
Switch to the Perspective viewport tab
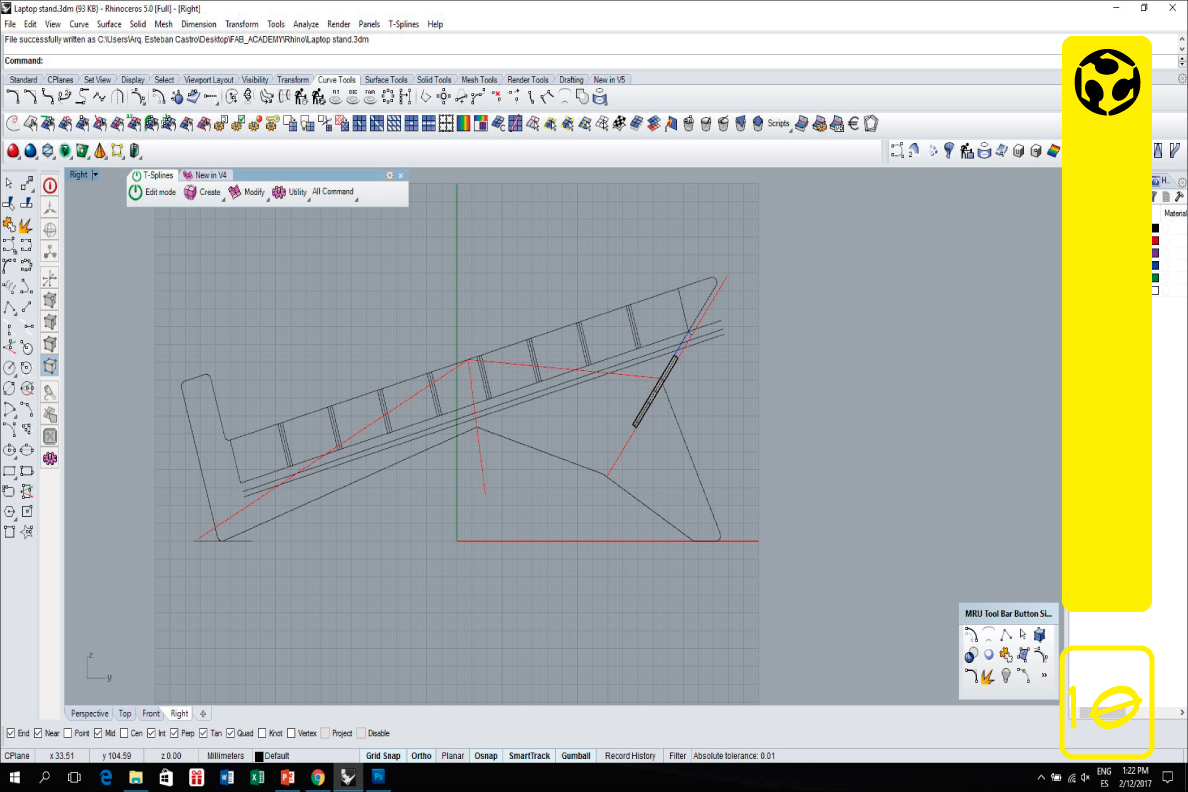pyautogui.click(x=89, y=713)
